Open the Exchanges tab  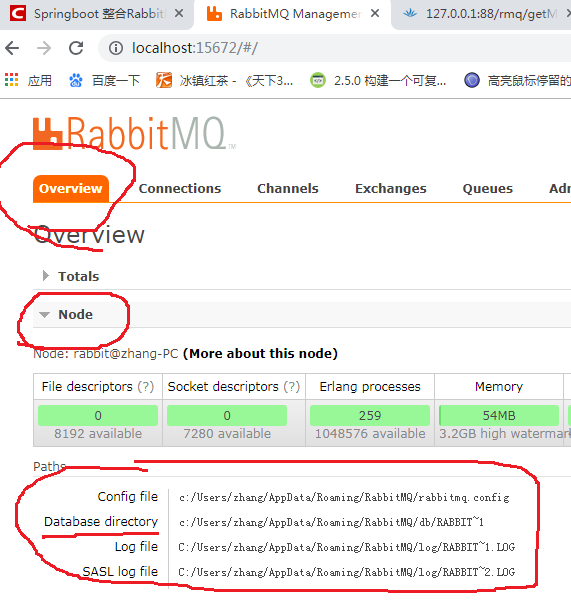[x=390, y=189]
